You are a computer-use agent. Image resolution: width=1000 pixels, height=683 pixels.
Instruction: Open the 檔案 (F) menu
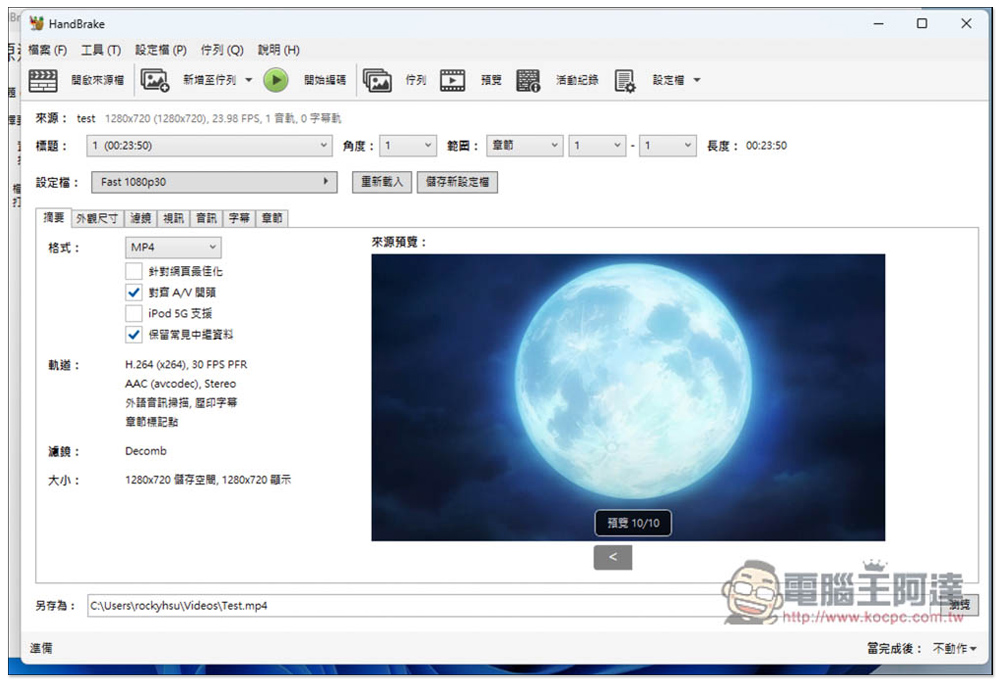click(47, 50)
